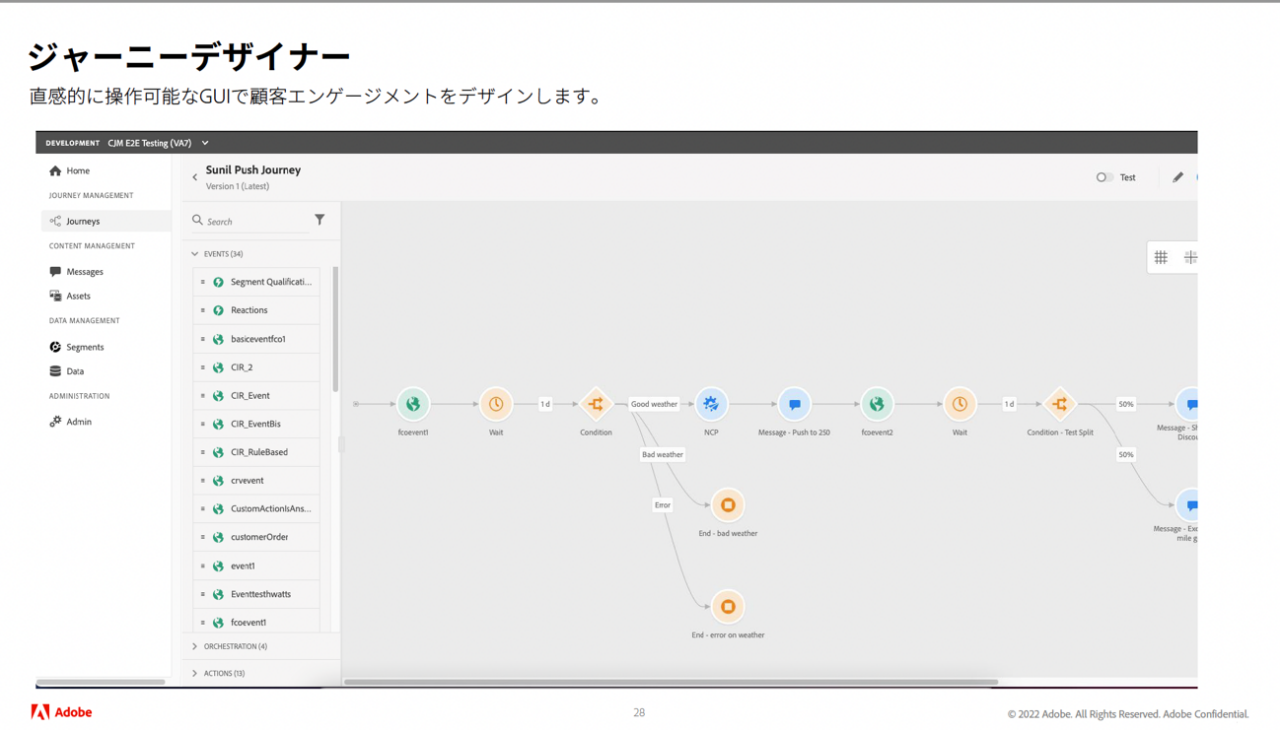The height and width of the screenshot is (730, 1280).
Task: Select the End - bad weather node
Action: [728, 505]
